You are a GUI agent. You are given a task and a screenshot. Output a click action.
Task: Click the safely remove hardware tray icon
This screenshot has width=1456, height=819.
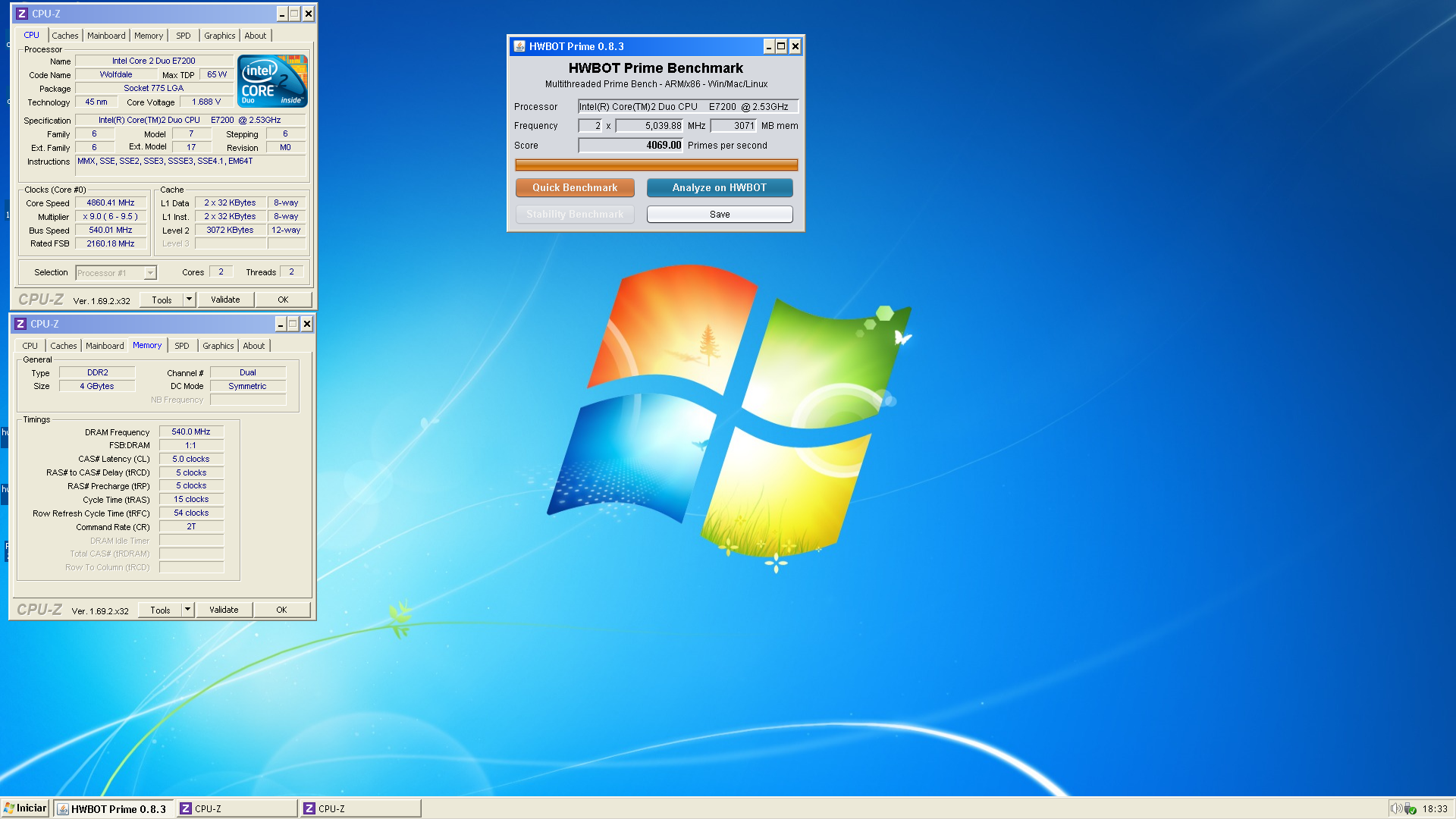[x=1410, y=808]
